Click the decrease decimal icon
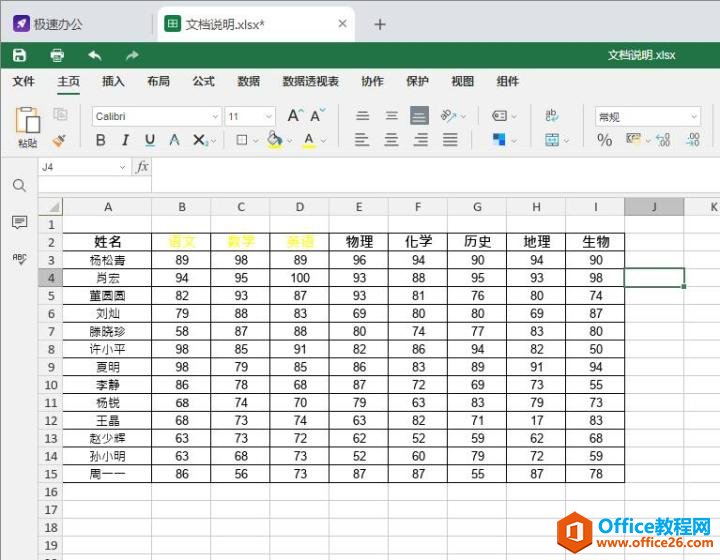Viewport: 720px width, 560px height. [x=663, y=140]
